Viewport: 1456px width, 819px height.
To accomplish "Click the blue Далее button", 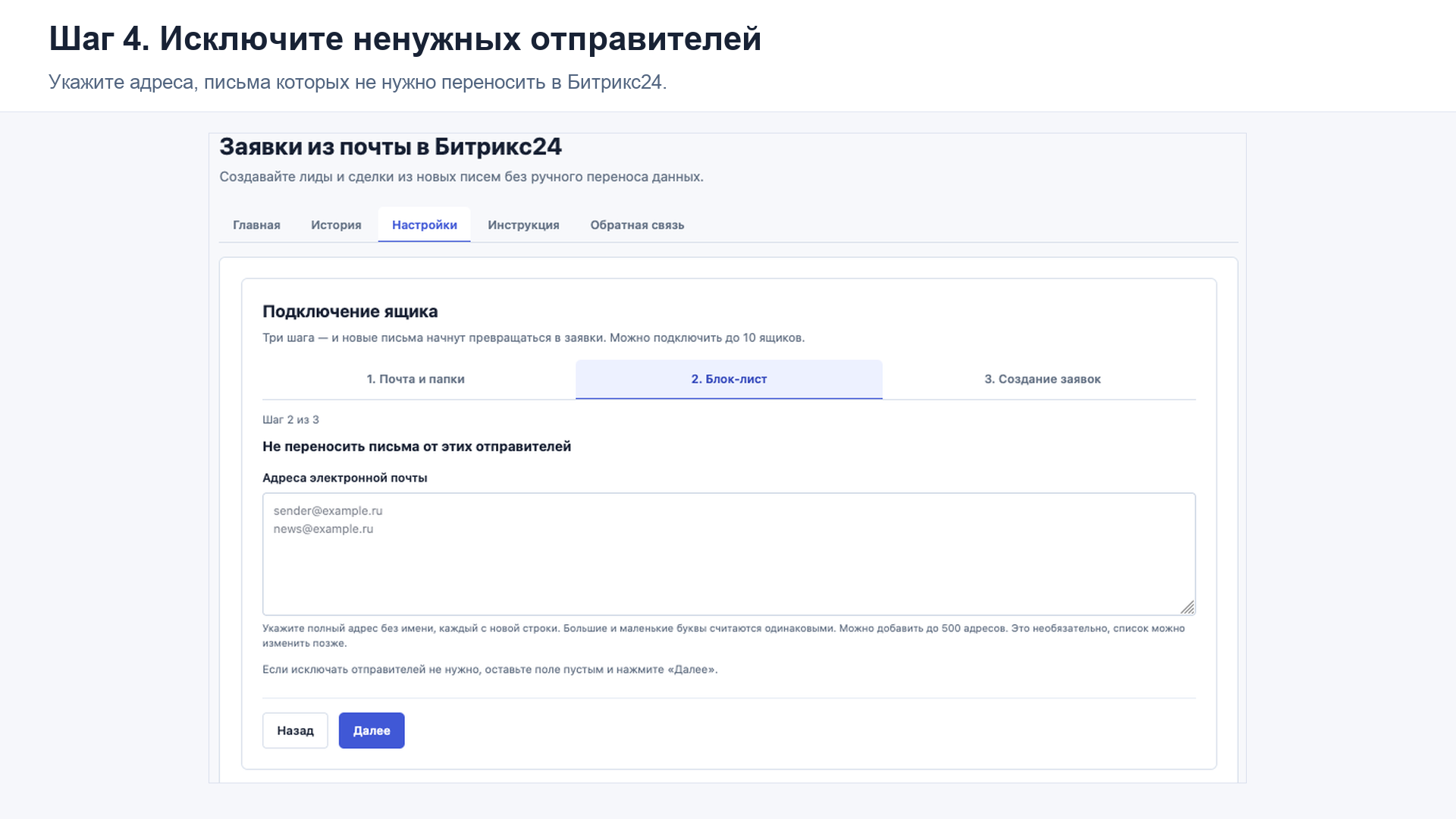I will tap(372, 730).
